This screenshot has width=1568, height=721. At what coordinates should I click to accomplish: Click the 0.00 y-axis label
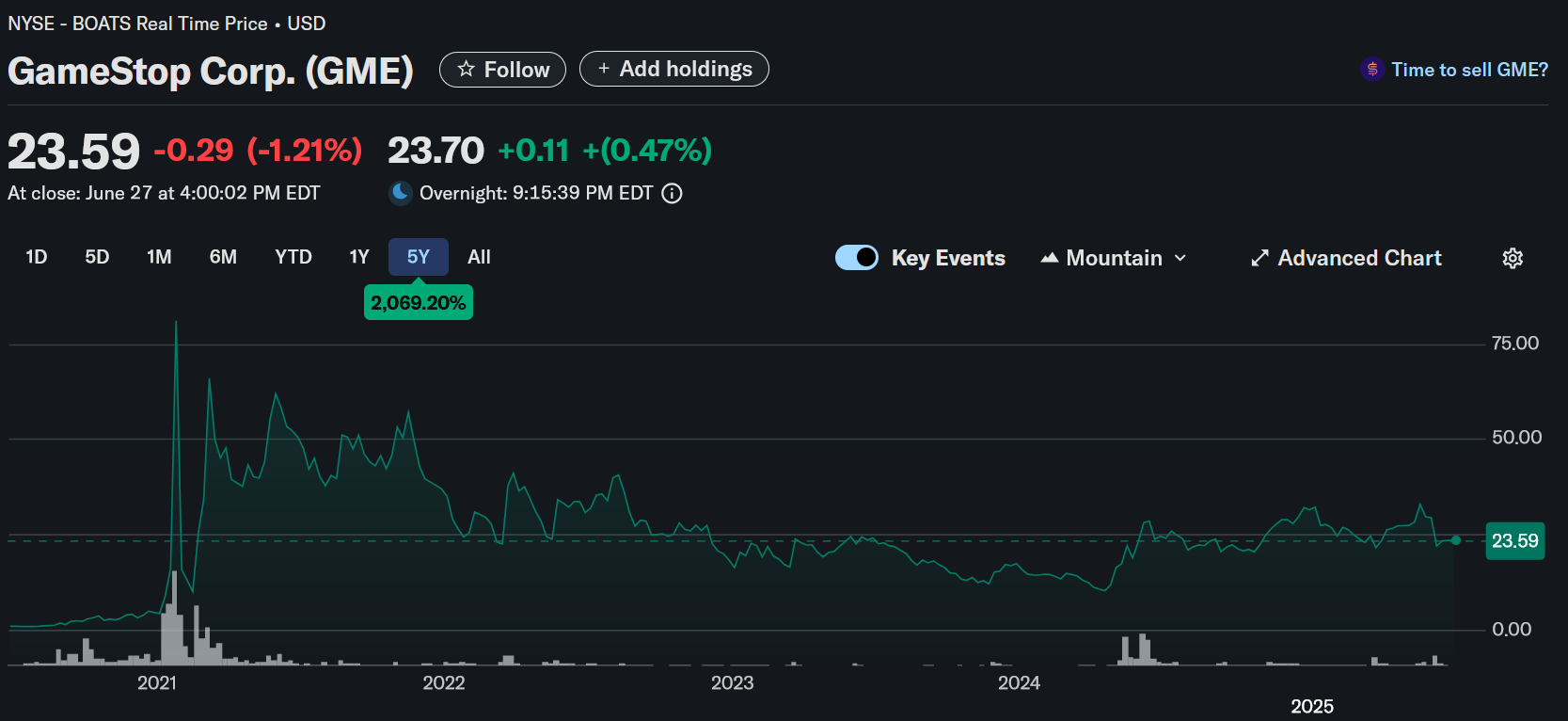pos(1512,630)
